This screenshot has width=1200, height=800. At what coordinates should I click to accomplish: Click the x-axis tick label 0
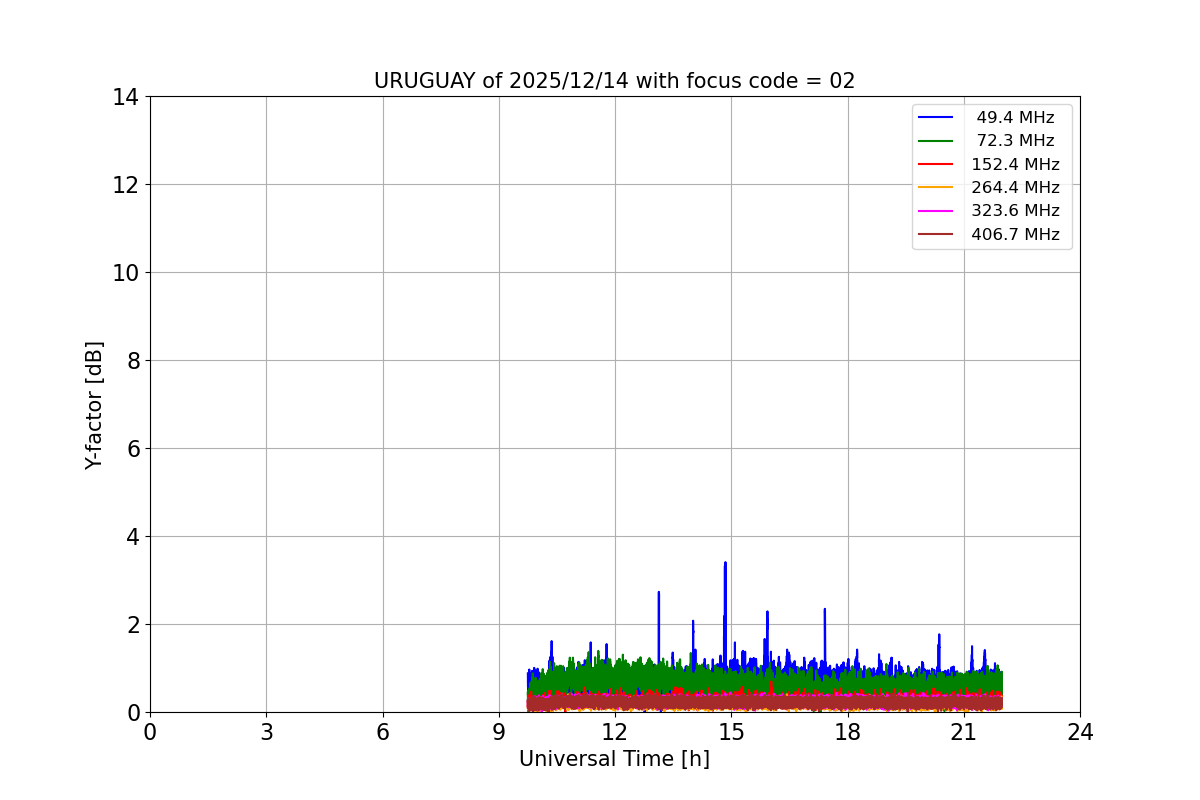150,732
